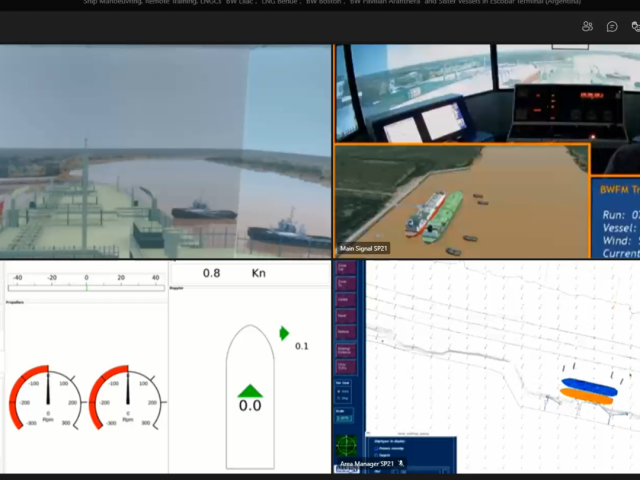Click the green lateral bow-speed arrow
The image size is (640, 480).
click(x=284, y=333)
